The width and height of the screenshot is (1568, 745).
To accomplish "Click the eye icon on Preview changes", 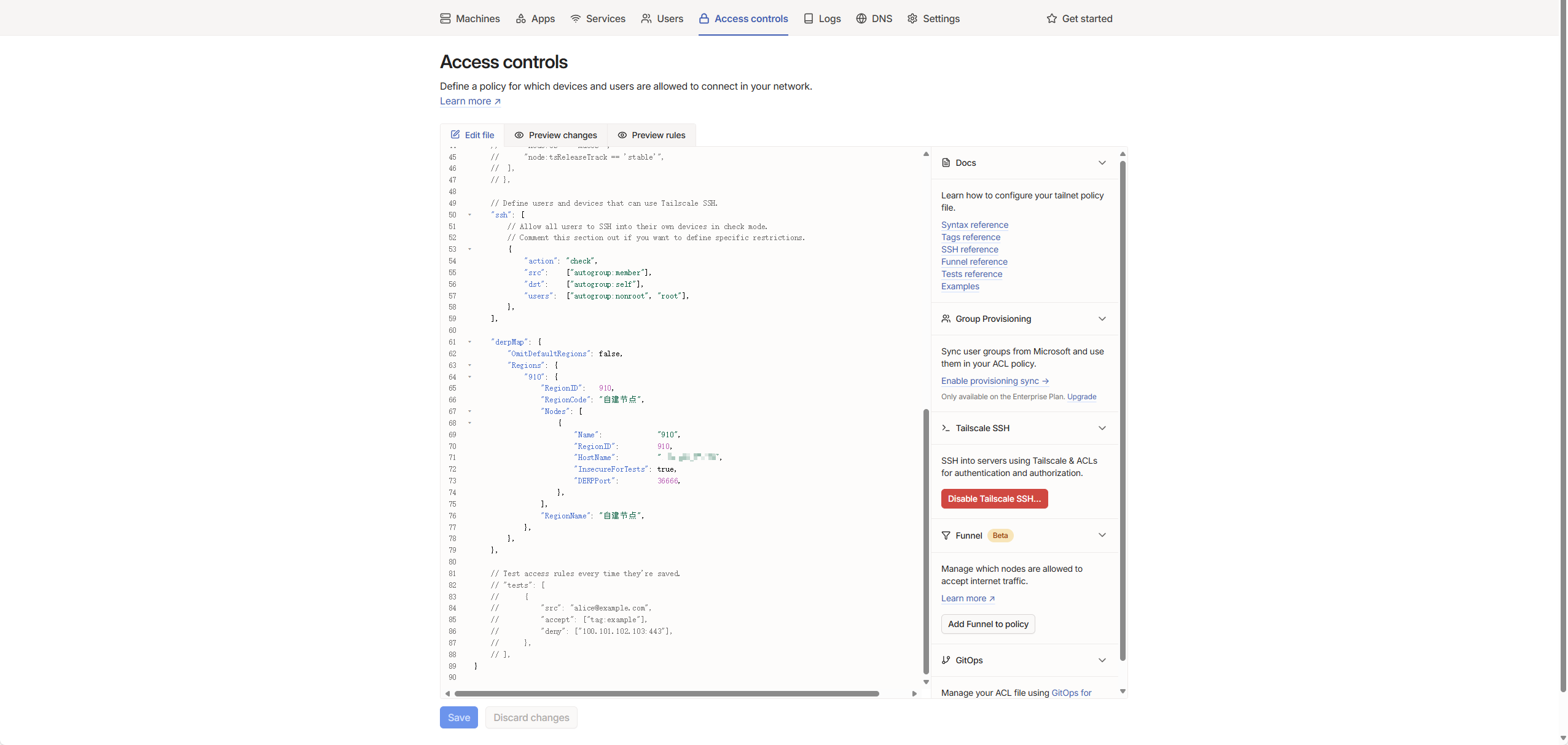I will coord(519,135).
